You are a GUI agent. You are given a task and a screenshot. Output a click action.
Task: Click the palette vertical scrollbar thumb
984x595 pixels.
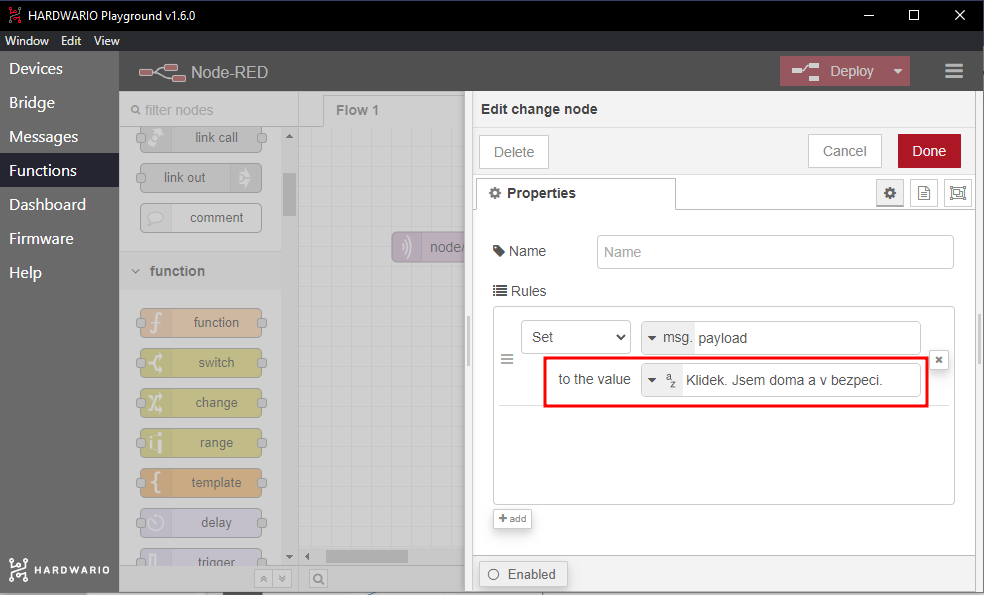[x=289, y=195]
